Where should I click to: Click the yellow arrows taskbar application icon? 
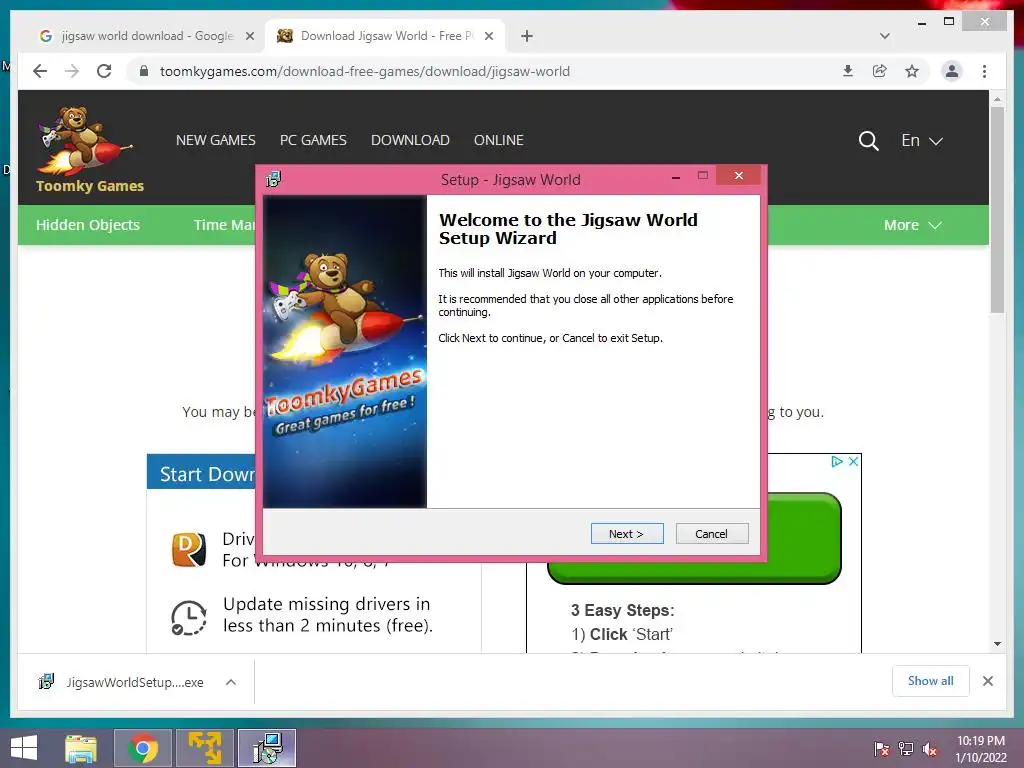coord(205,748)
